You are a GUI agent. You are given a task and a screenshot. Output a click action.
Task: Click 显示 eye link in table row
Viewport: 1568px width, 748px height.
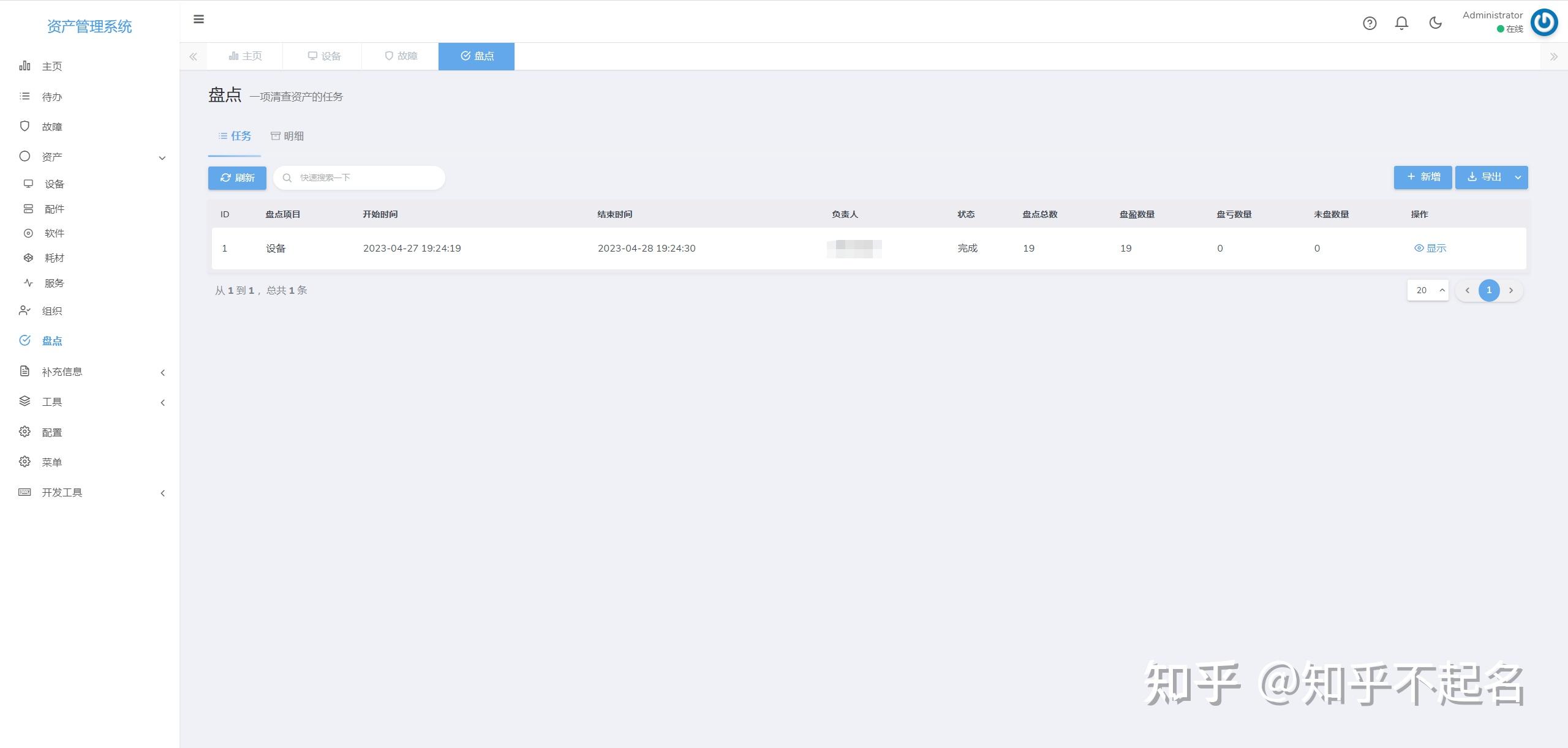[x=1430, y=249]
